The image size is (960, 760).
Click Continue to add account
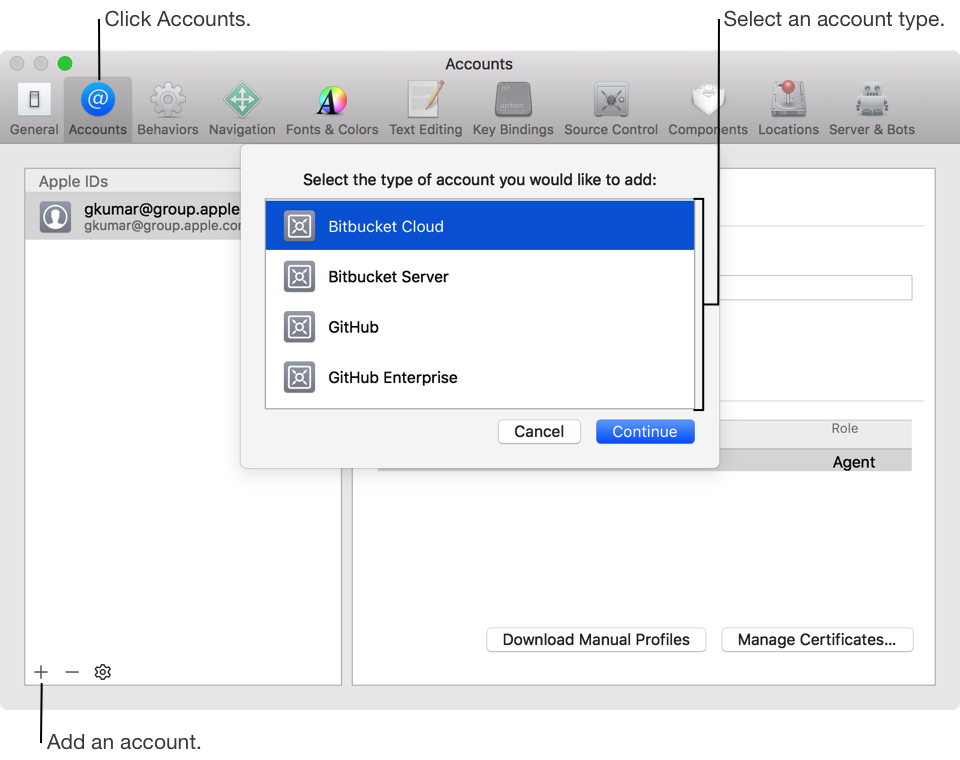[x=645, y=431]
